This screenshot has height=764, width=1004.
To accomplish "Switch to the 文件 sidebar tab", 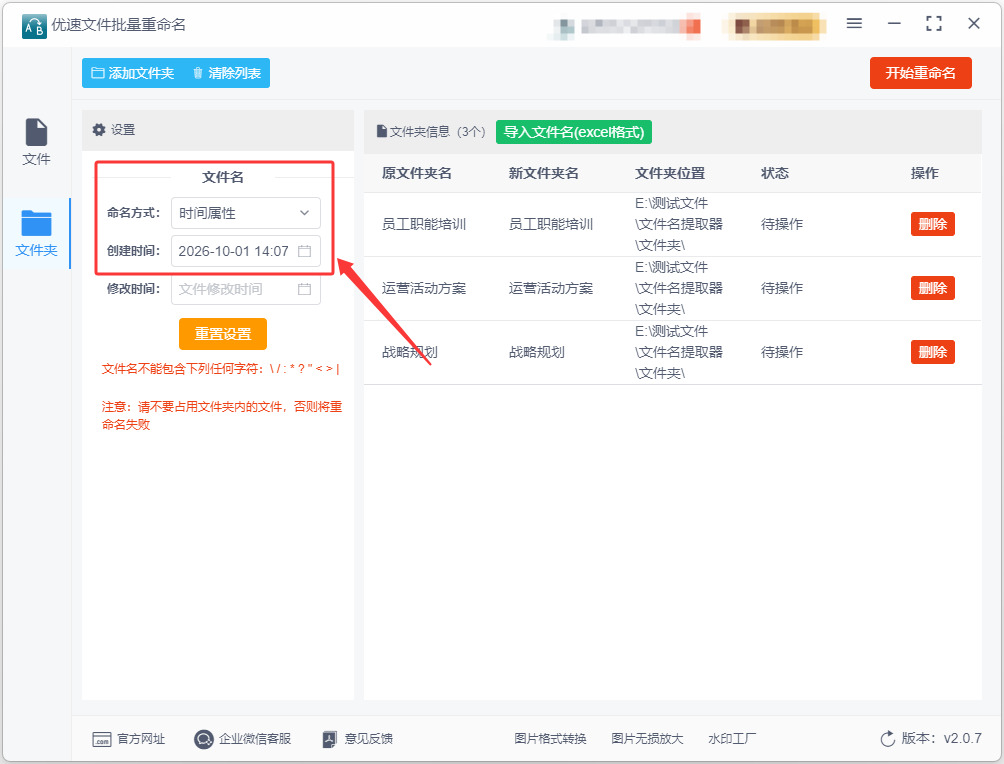I will click(36, 142).
